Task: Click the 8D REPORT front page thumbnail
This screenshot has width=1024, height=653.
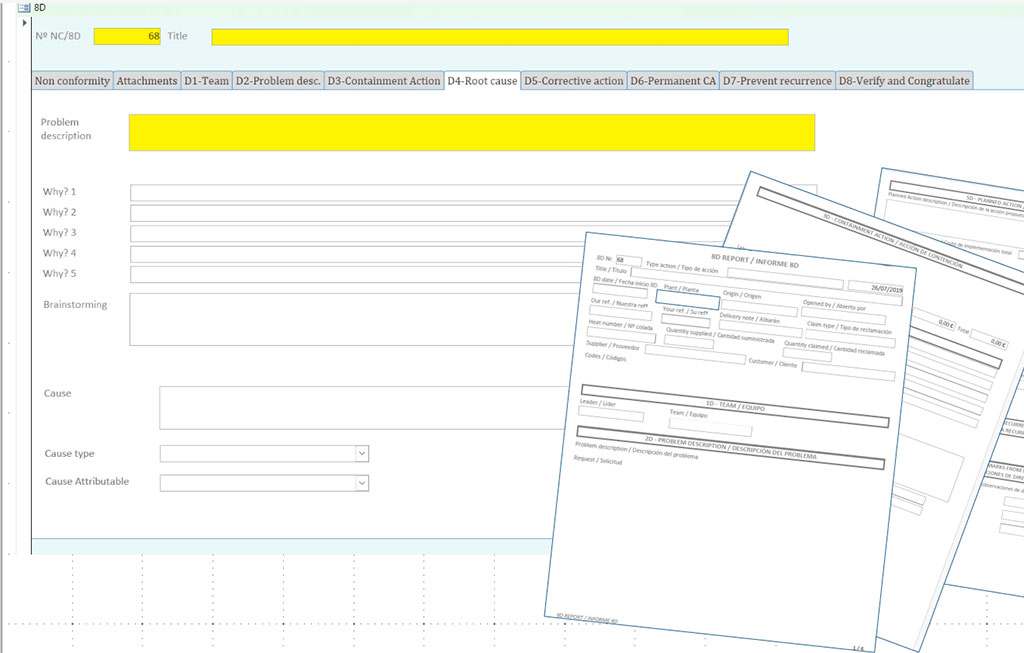Action: pyautogui.click(x=730, y=441)
